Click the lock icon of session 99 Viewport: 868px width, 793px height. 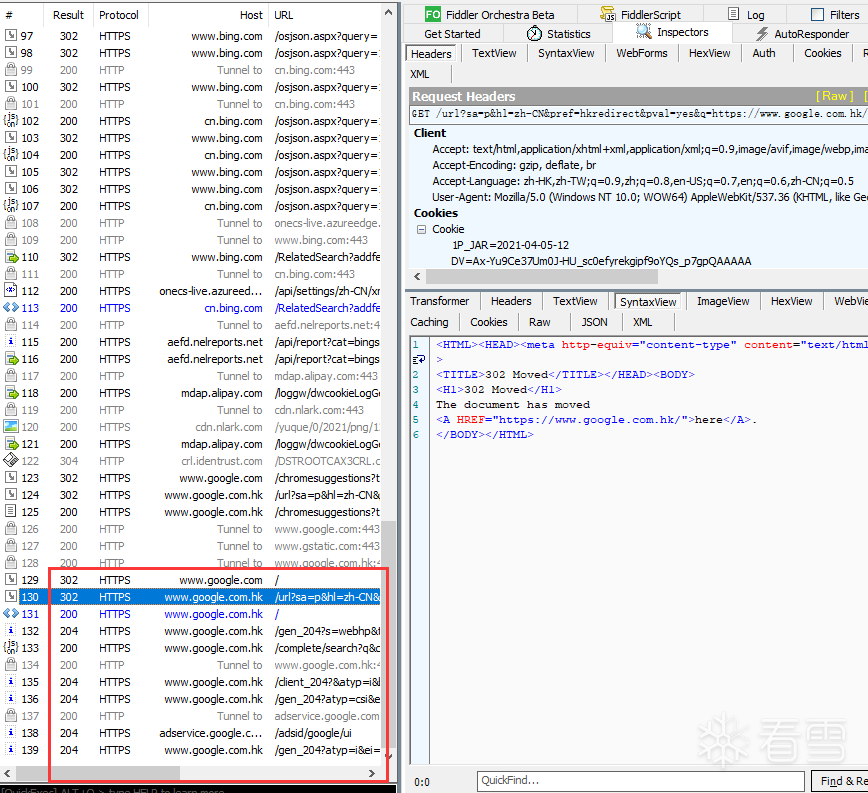point(11,70)
